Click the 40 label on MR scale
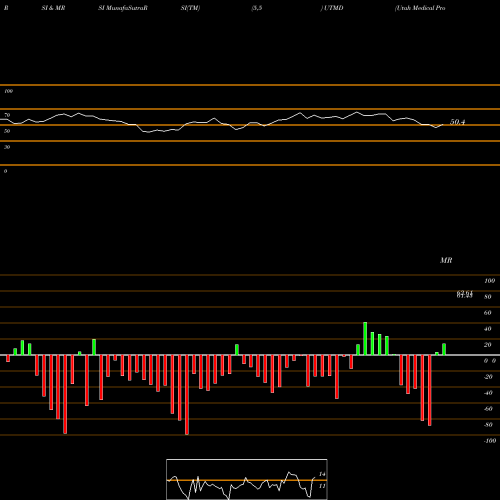This screenshot has width=500, height=500. pos(488,329)
